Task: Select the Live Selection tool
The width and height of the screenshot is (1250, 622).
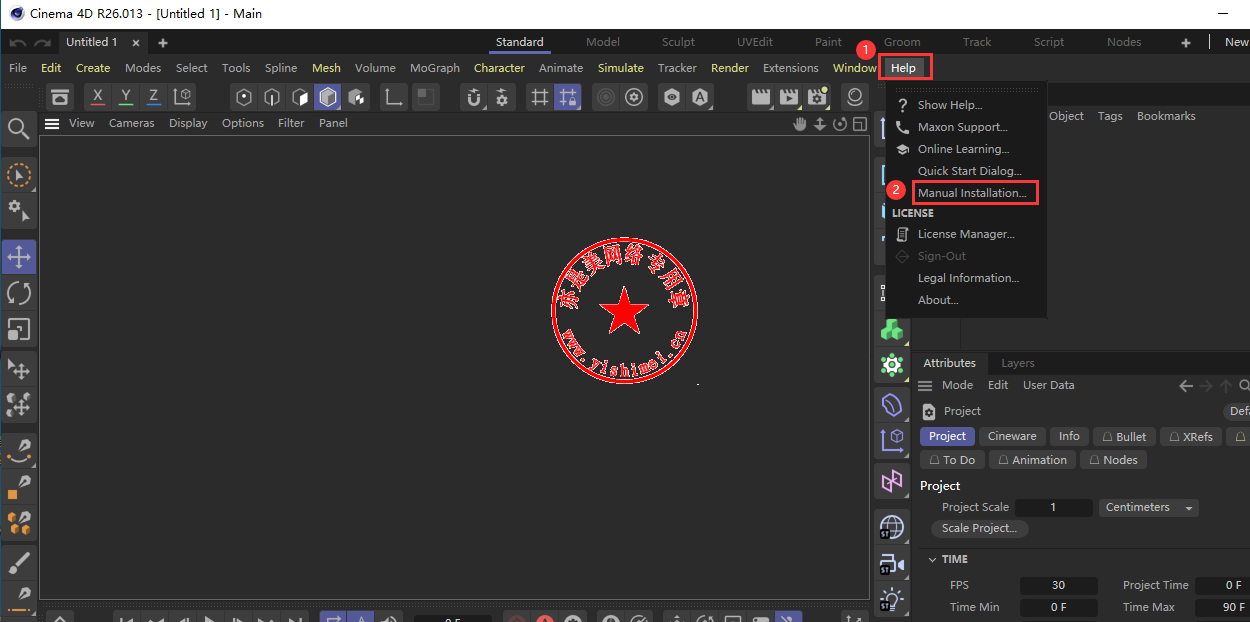Action: pyautogui.click(x=19, y=175)
